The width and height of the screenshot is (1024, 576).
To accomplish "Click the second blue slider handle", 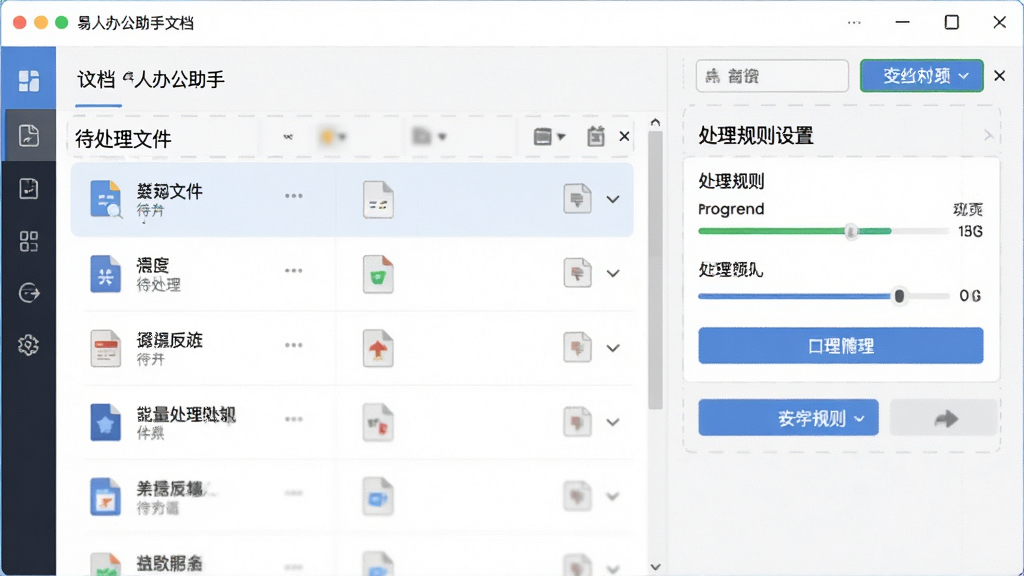I will tap(899, 296).
